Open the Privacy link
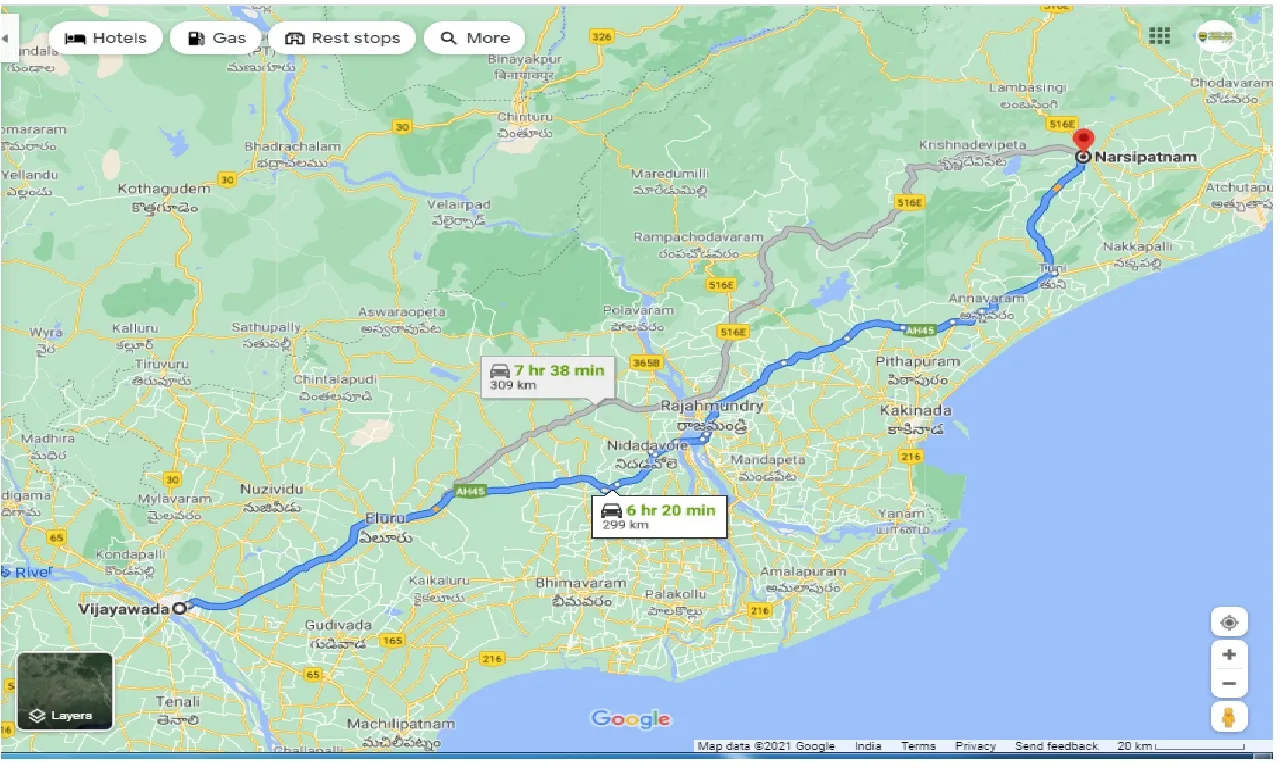The width and height of the screenshot is (1280, 768). [975, 746]
